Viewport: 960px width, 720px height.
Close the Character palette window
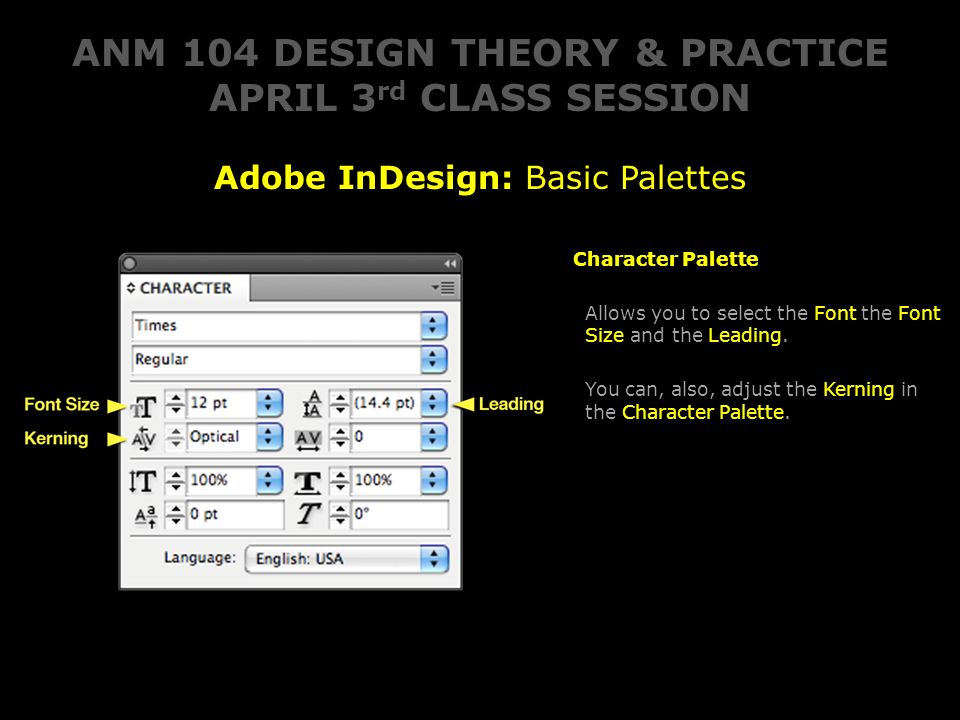(129, 263)
